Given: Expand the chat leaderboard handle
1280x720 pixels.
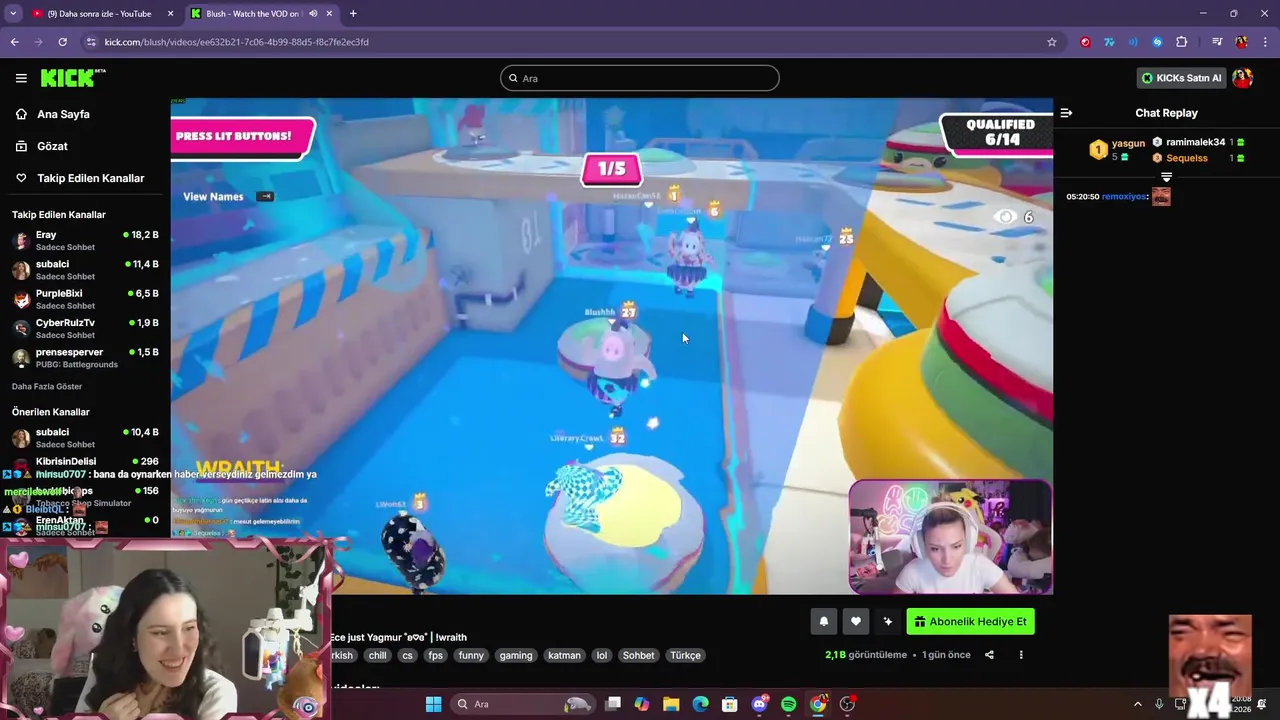Looking at the screenshot, I should tap(1166, 177).
